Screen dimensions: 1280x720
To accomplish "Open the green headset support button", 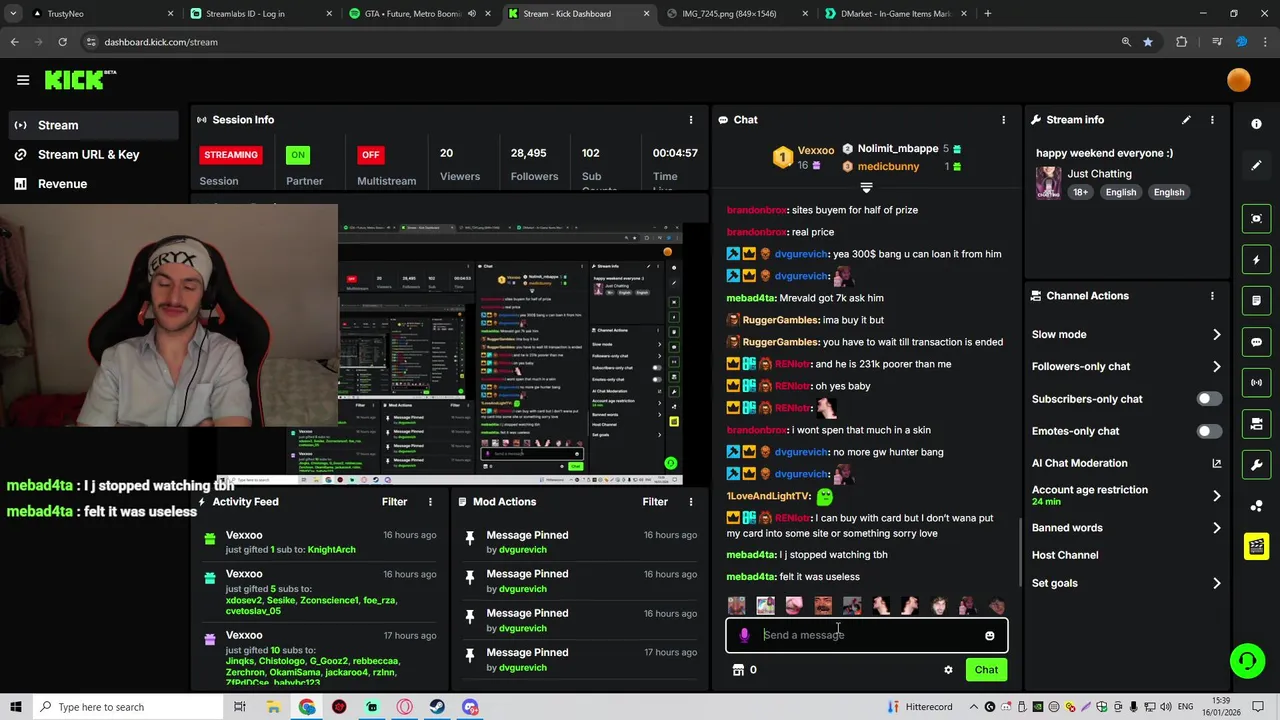I will (x=1246, y=660).
